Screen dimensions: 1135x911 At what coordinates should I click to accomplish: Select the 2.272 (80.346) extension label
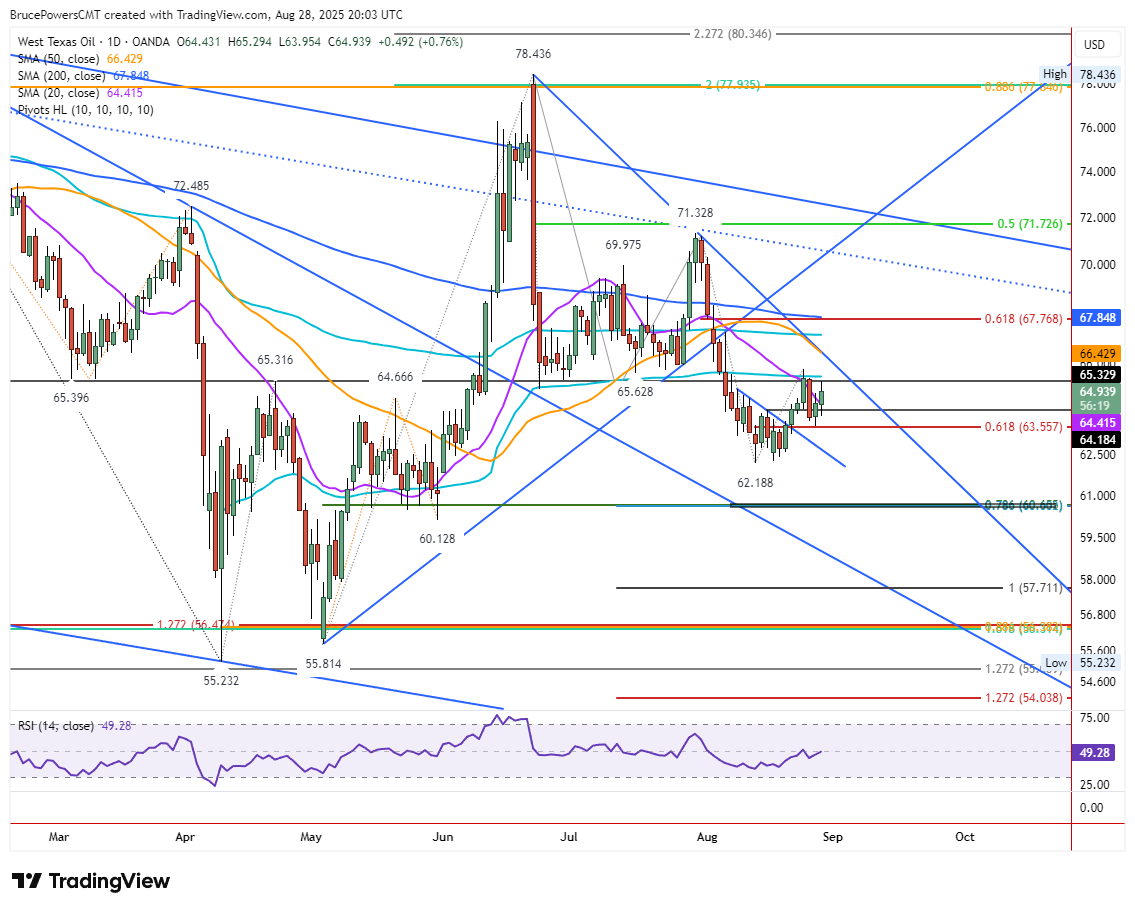pyautogui.click(x=733, y=33)
